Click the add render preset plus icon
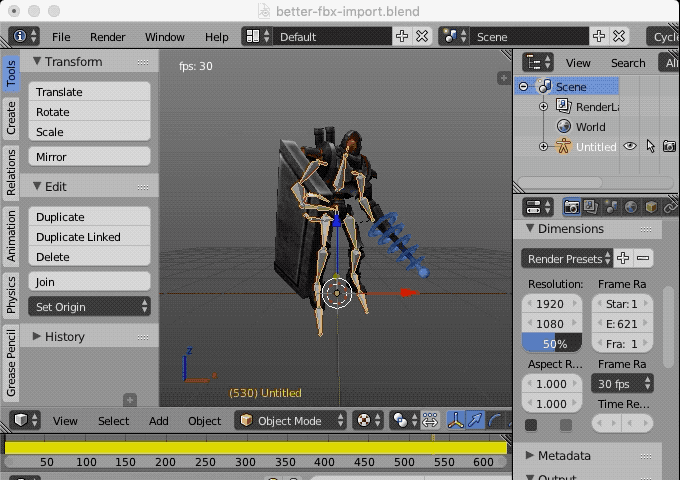The image size is (680, 480). (623, 258)
